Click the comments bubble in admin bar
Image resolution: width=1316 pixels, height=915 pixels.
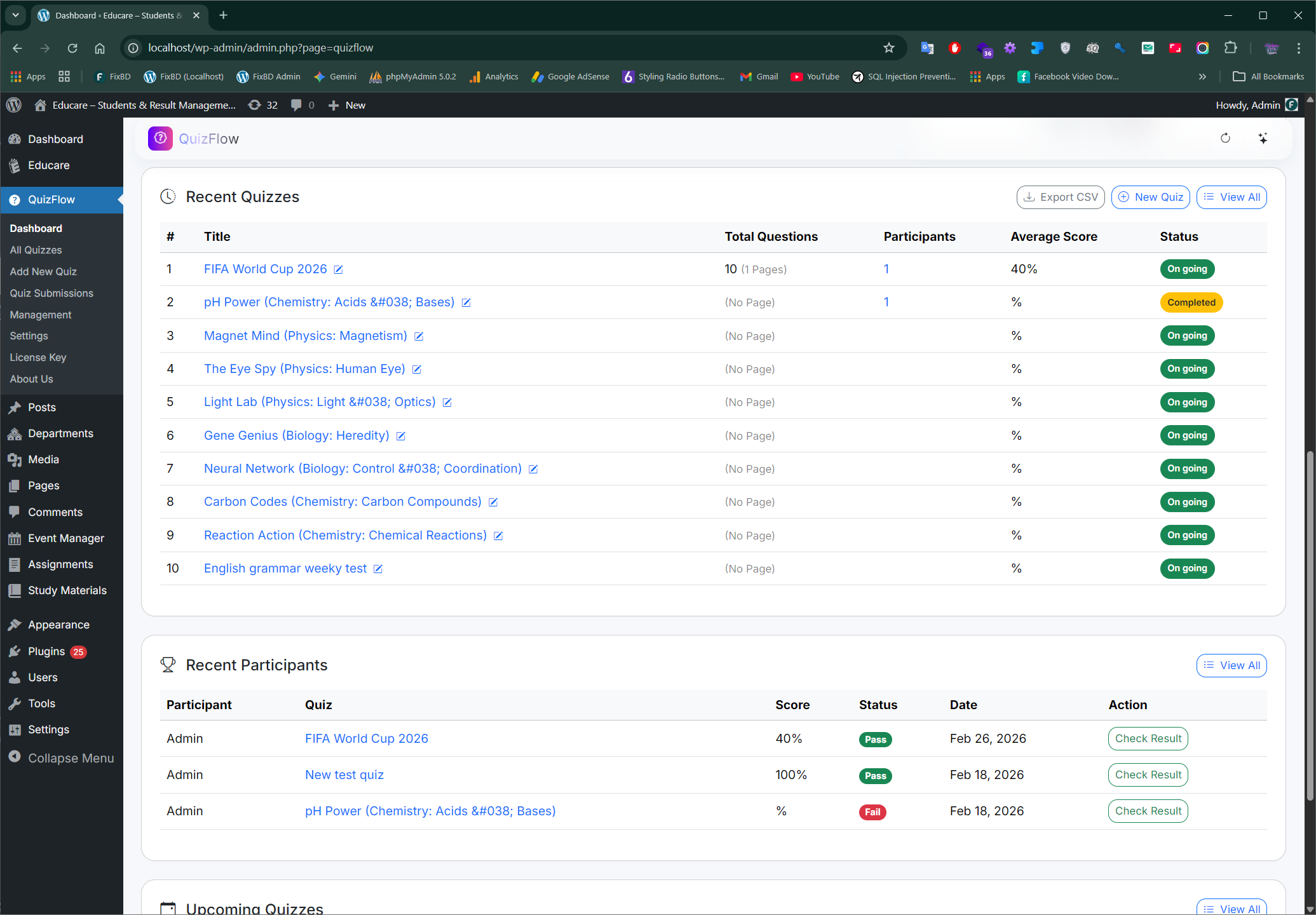(x=297, y=105)
